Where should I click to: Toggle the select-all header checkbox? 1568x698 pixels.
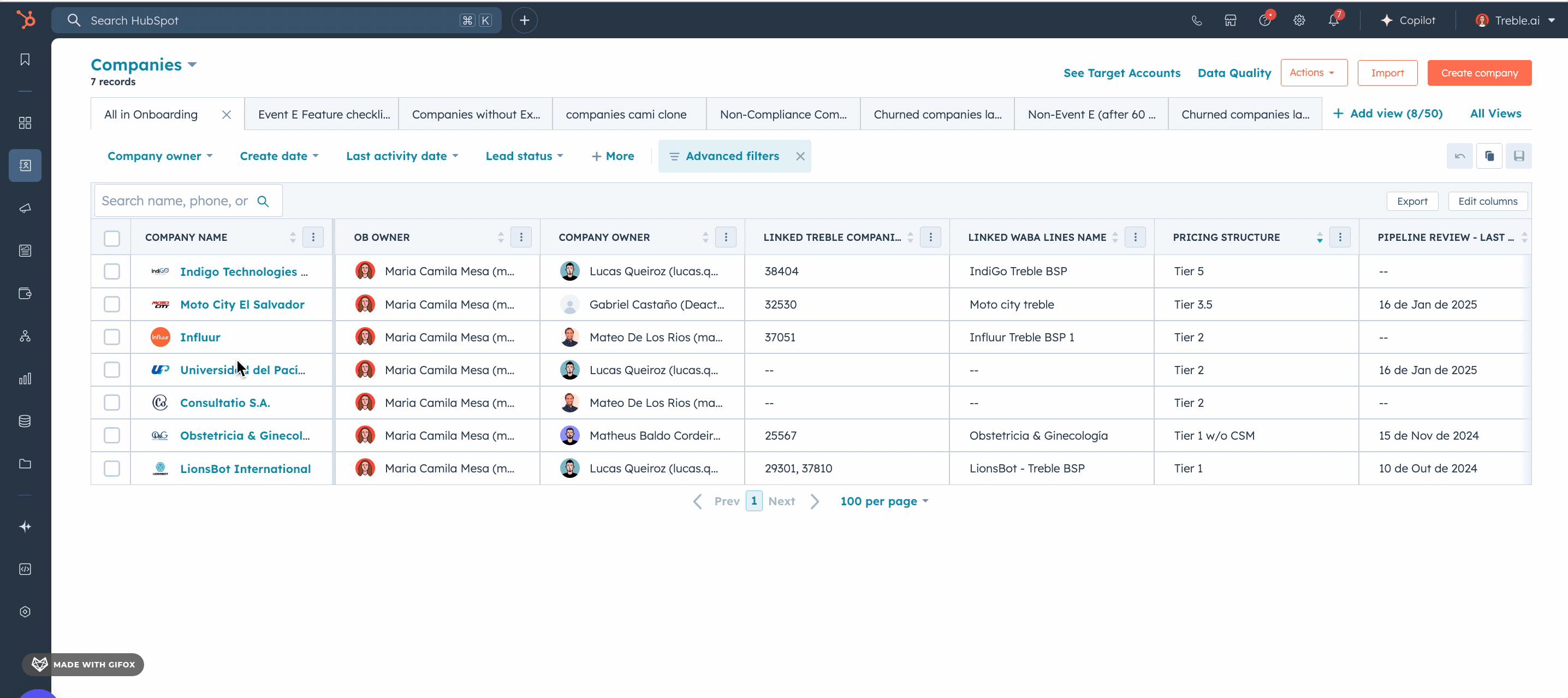[111, 238]
